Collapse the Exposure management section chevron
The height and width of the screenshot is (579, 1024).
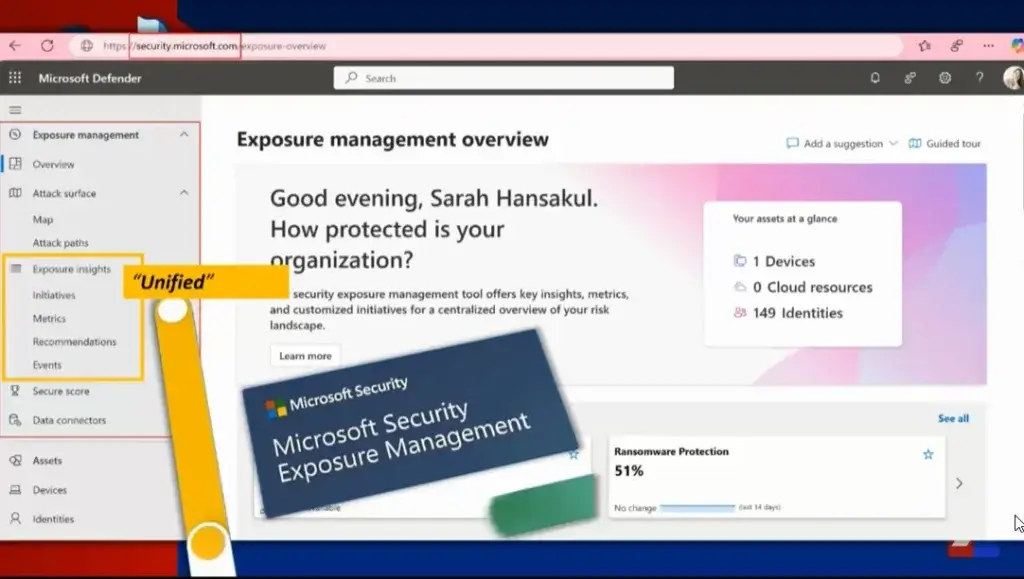[x=184, y=134]
